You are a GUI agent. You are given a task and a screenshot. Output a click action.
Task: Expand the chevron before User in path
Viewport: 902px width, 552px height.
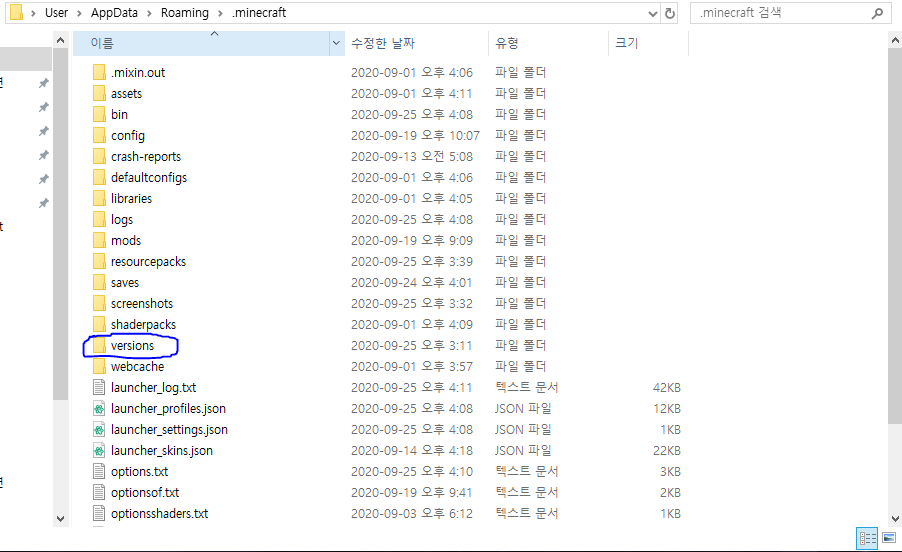pos(33,13)
